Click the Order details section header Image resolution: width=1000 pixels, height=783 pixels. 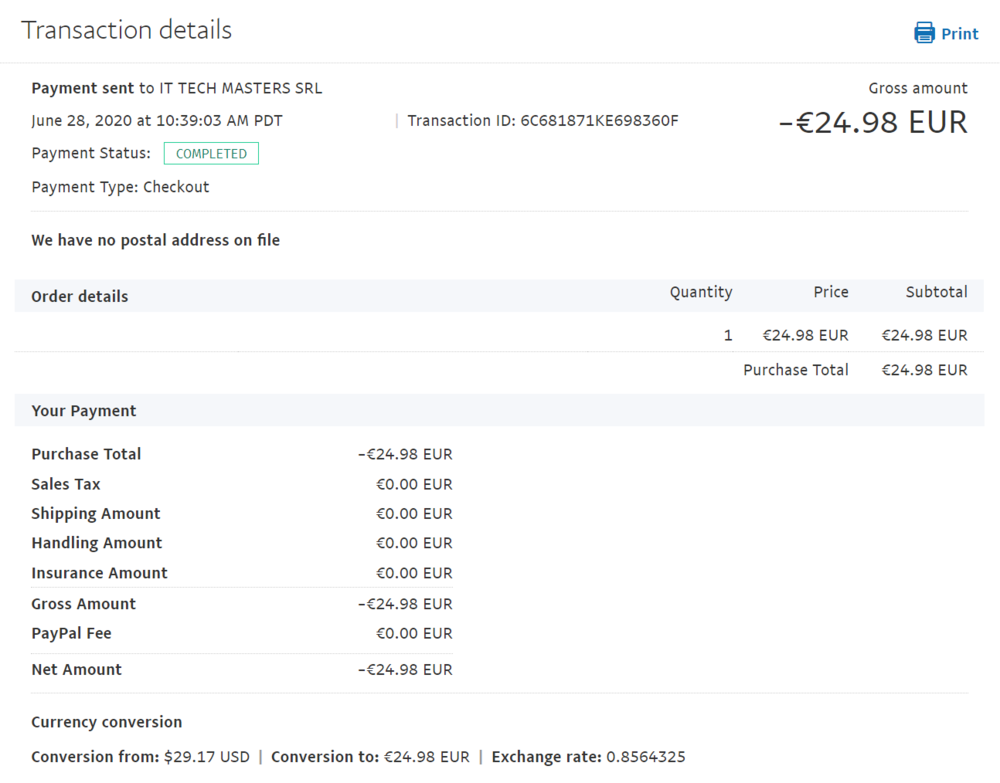click(80, 297)
